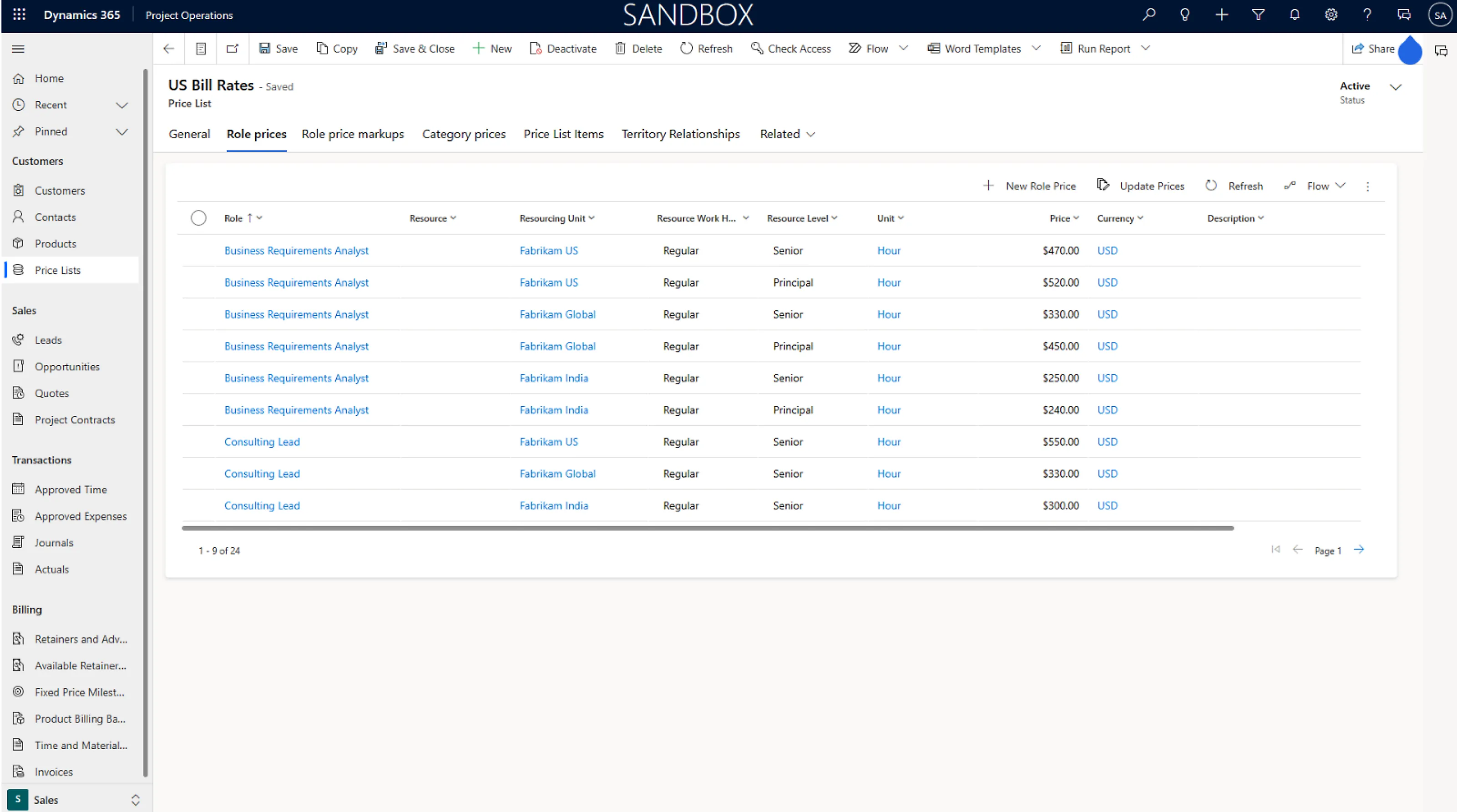Expand the Recent section in sidebar
Screen dimensions: 1457x812
pos(121,105)
